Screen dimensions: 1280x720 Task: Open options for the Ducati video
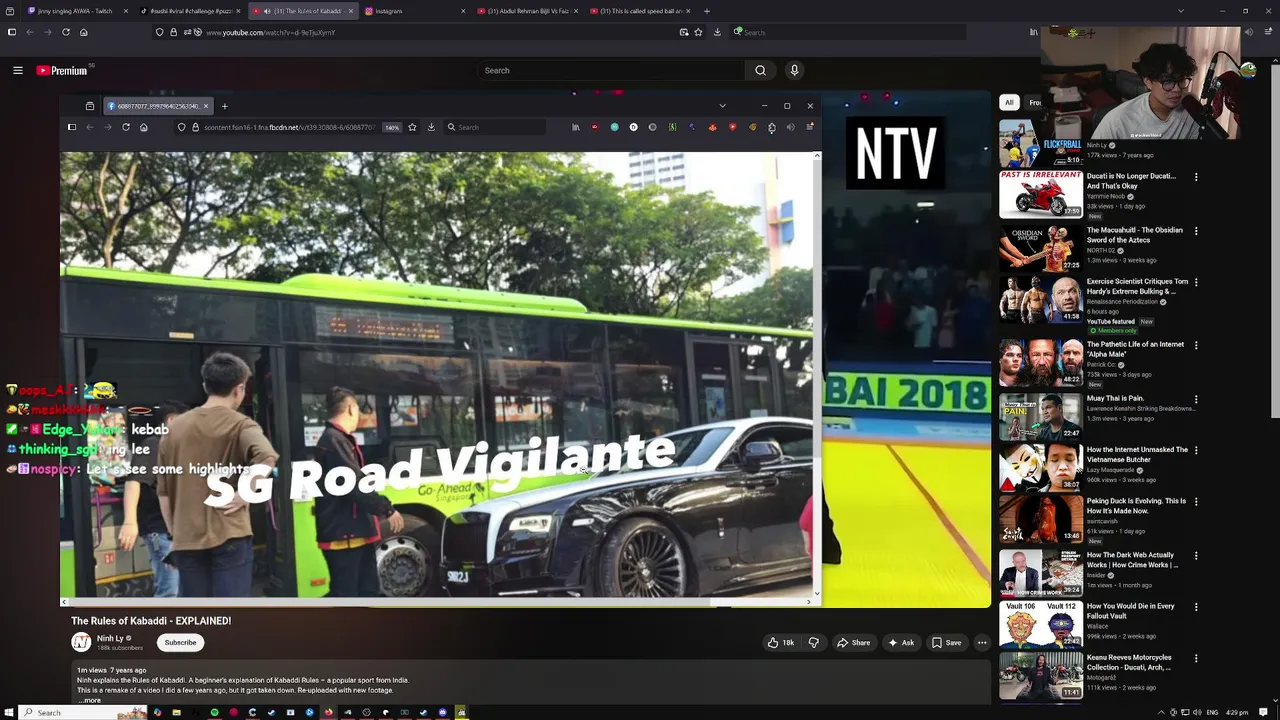(x=1196, y=177)
